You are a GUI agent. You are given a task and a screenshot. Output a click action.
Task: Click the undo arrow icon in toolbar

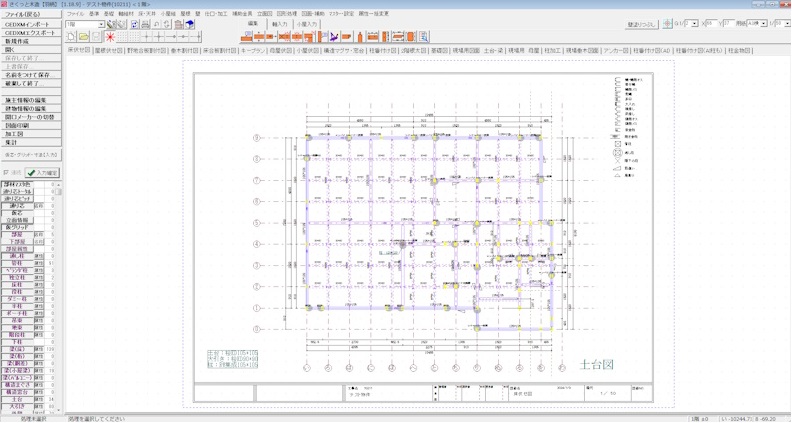(x=155, y=24)
